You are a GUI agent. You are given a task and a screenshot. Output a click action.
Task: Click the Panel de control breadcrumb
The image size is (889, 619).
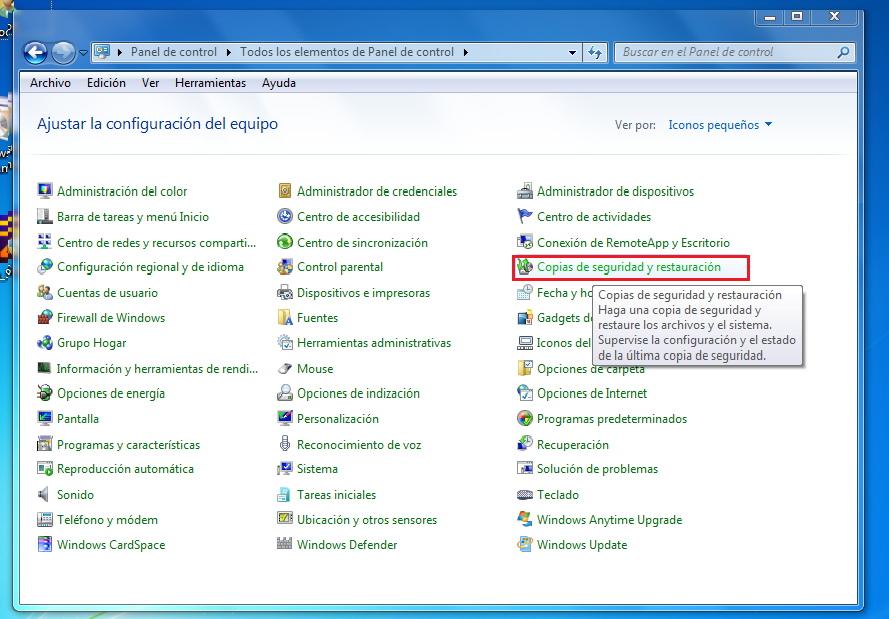(x=173, y=52)
